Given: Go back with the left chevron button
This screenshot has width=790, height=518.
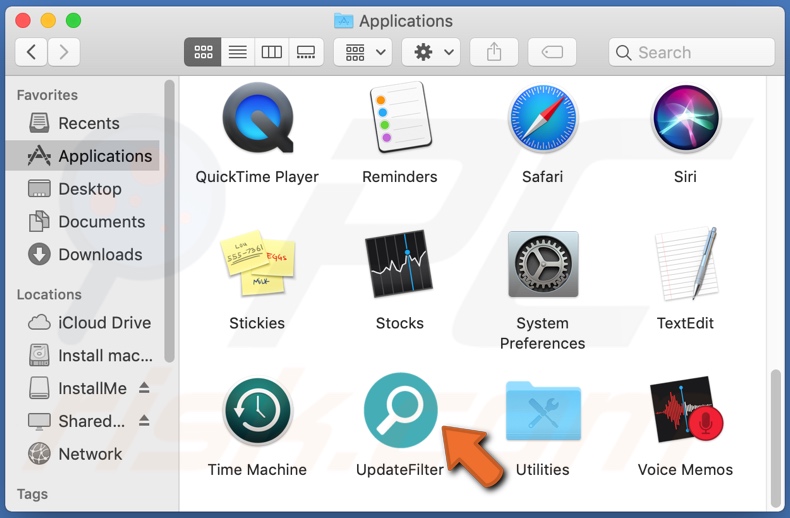Looking at the screenshot, I should click(31, 52).
